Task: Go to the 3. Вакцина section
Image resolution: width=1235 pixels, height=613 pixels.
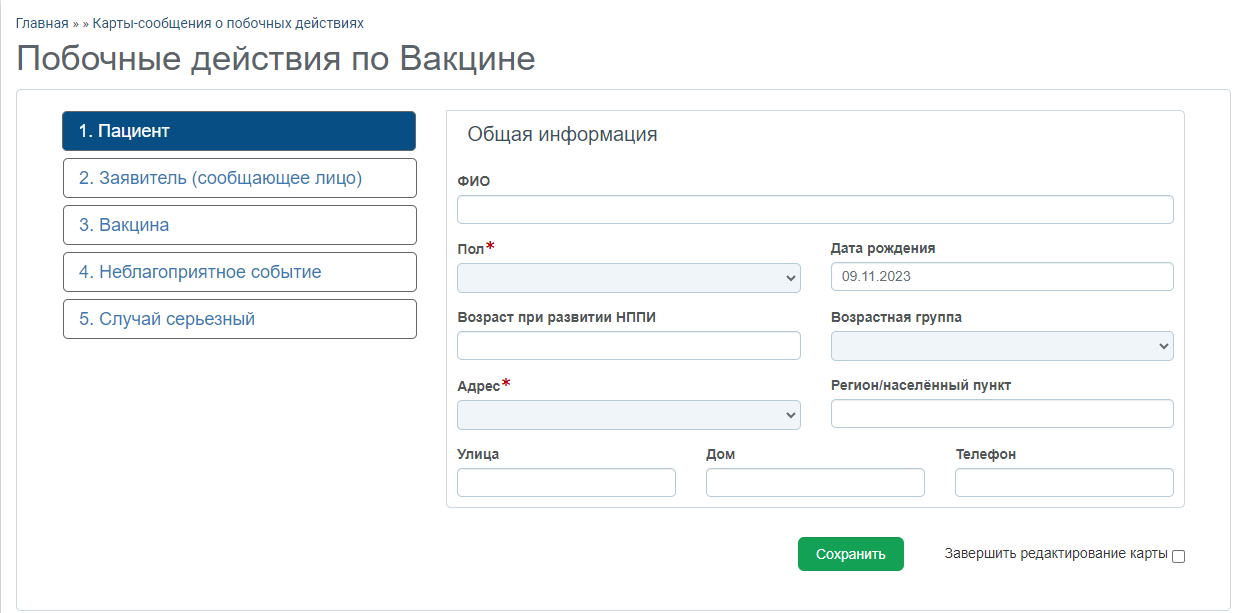Action: pos(239,225)
